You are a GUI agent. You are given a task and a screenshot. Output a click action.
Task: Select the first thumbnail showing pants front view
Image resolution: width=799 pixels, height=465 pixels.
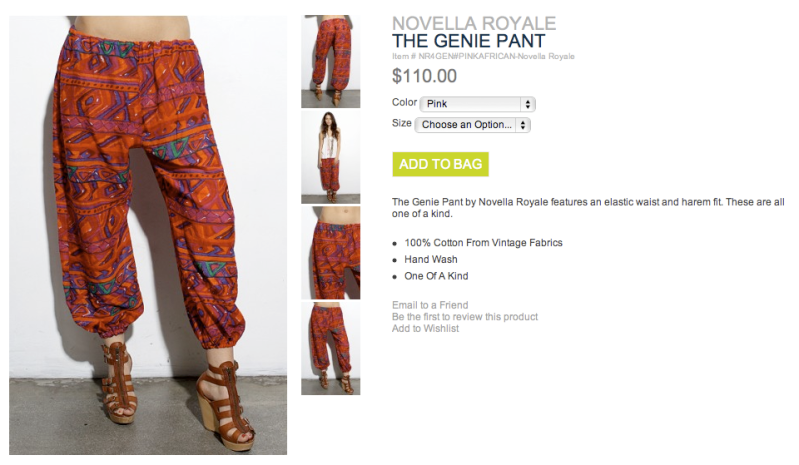330,61
